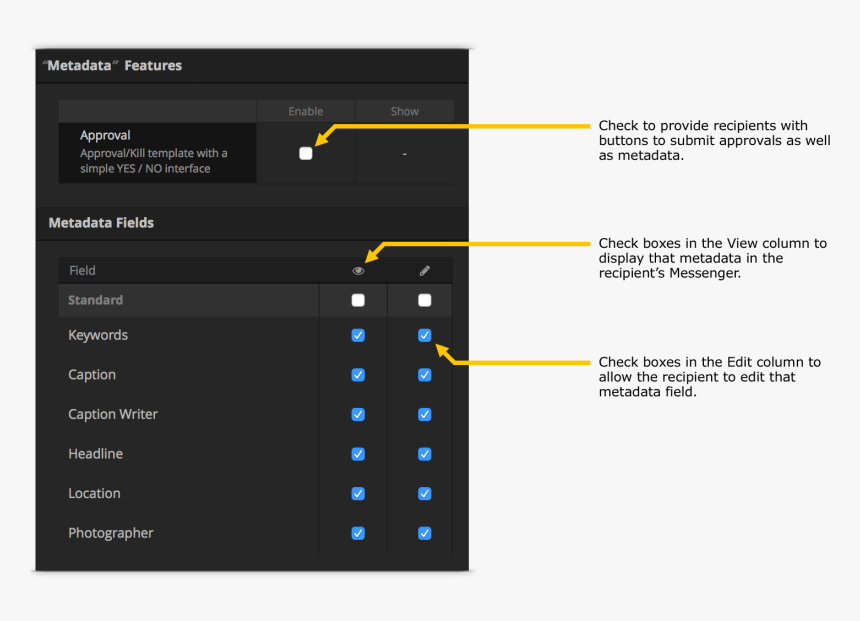
Task: Select the Standard group row label
Action: click(x=96, y=300)
